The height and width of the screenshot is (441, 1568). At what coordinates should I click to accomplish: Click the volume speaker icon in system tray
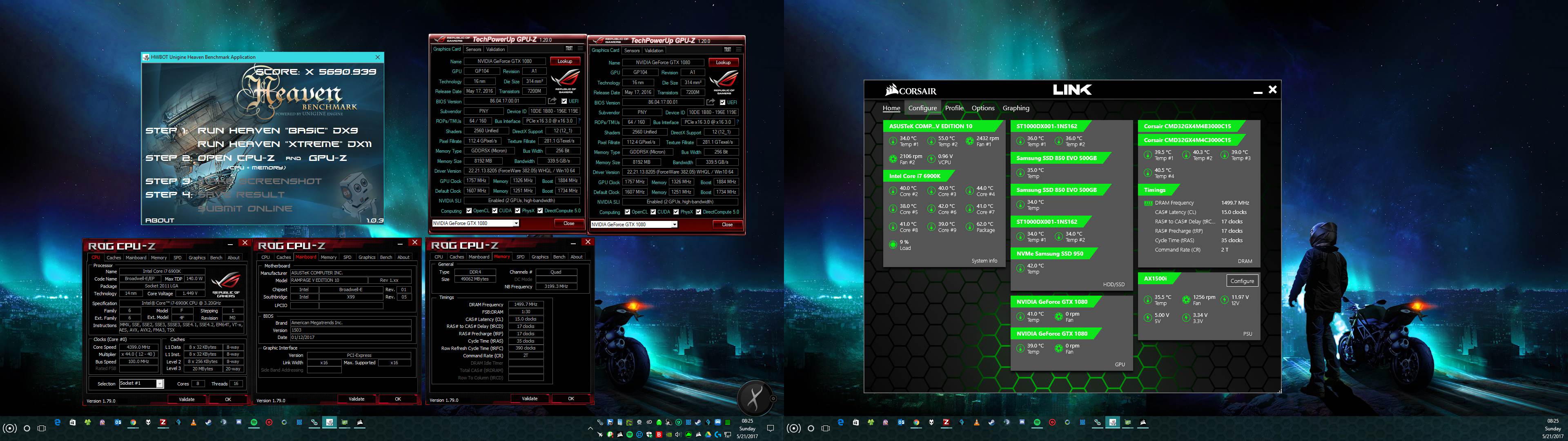pos(679,434)
